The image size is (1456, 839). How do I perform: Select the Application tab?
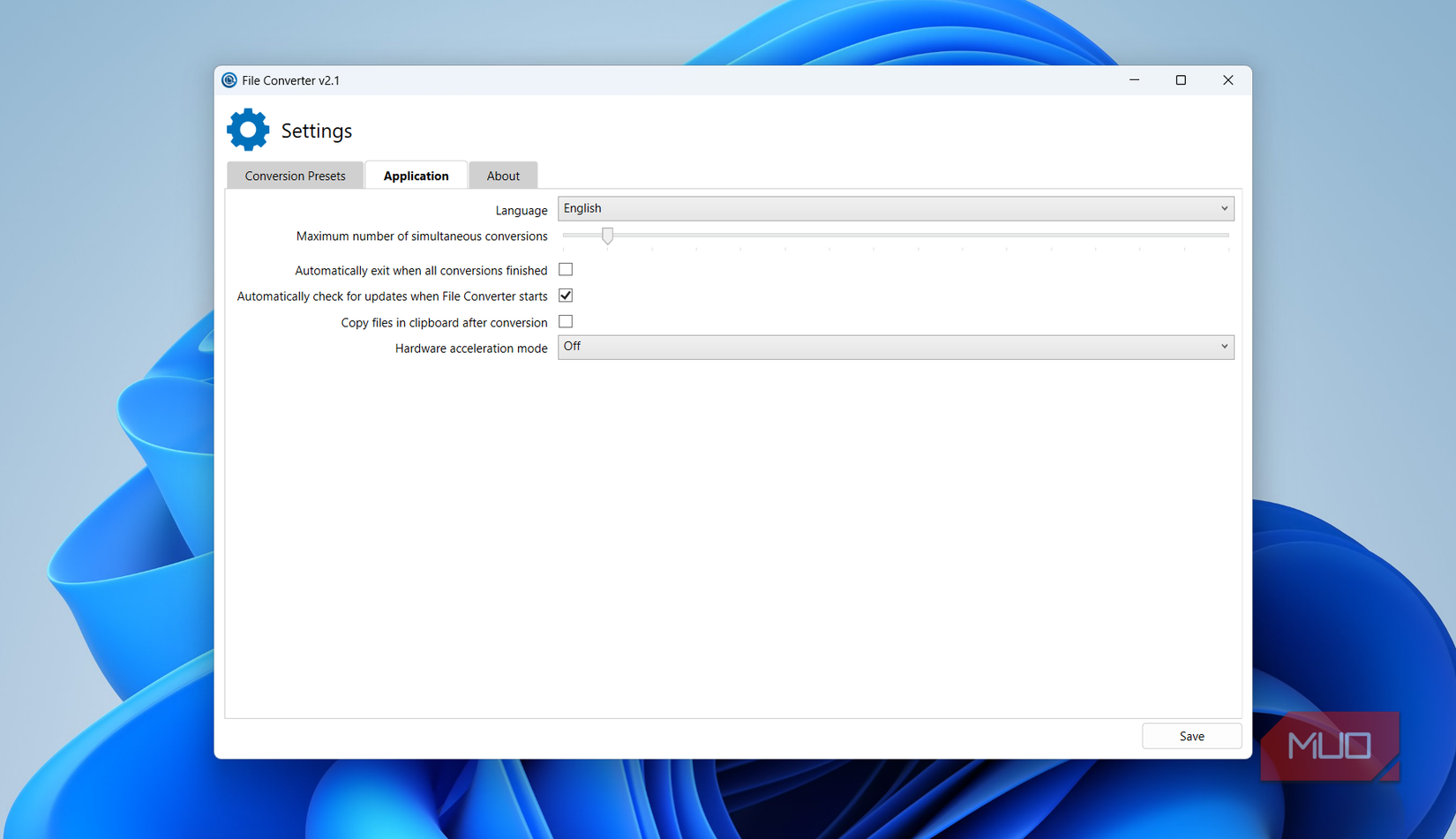coord(416,175)
